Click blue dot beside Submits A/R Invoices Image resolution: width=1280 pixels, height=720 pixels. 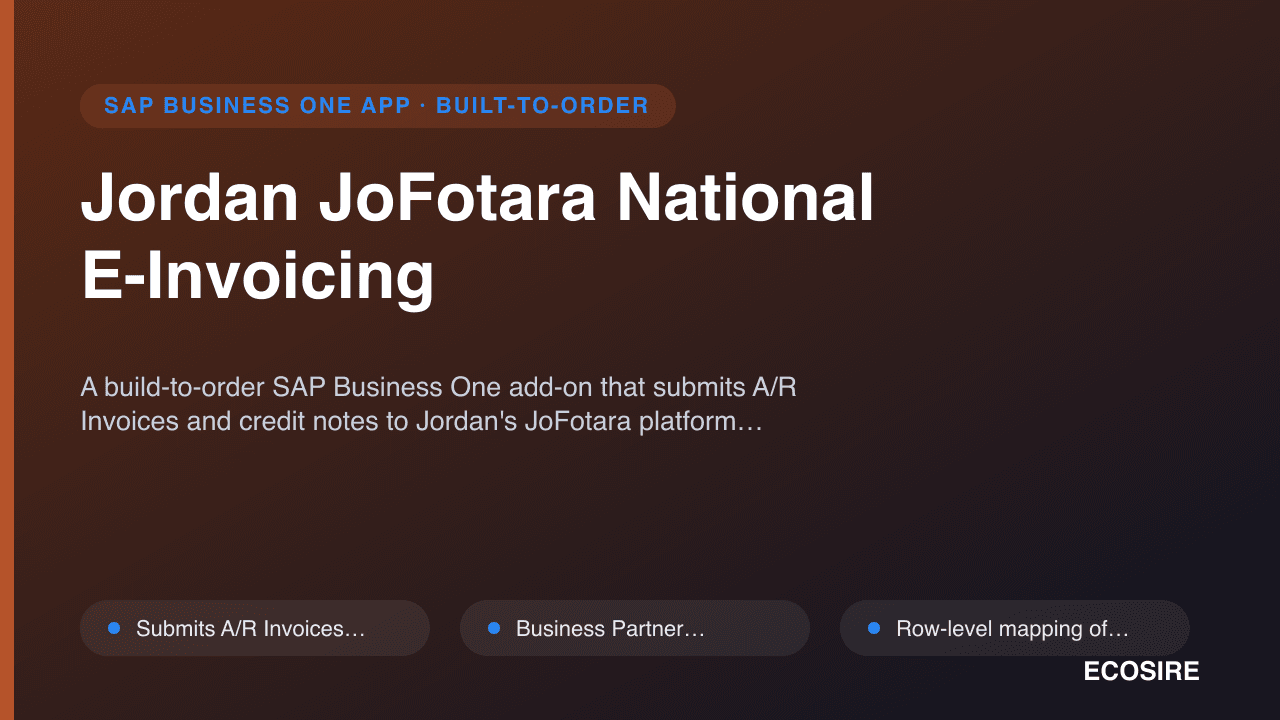click(x=114, y=628)
